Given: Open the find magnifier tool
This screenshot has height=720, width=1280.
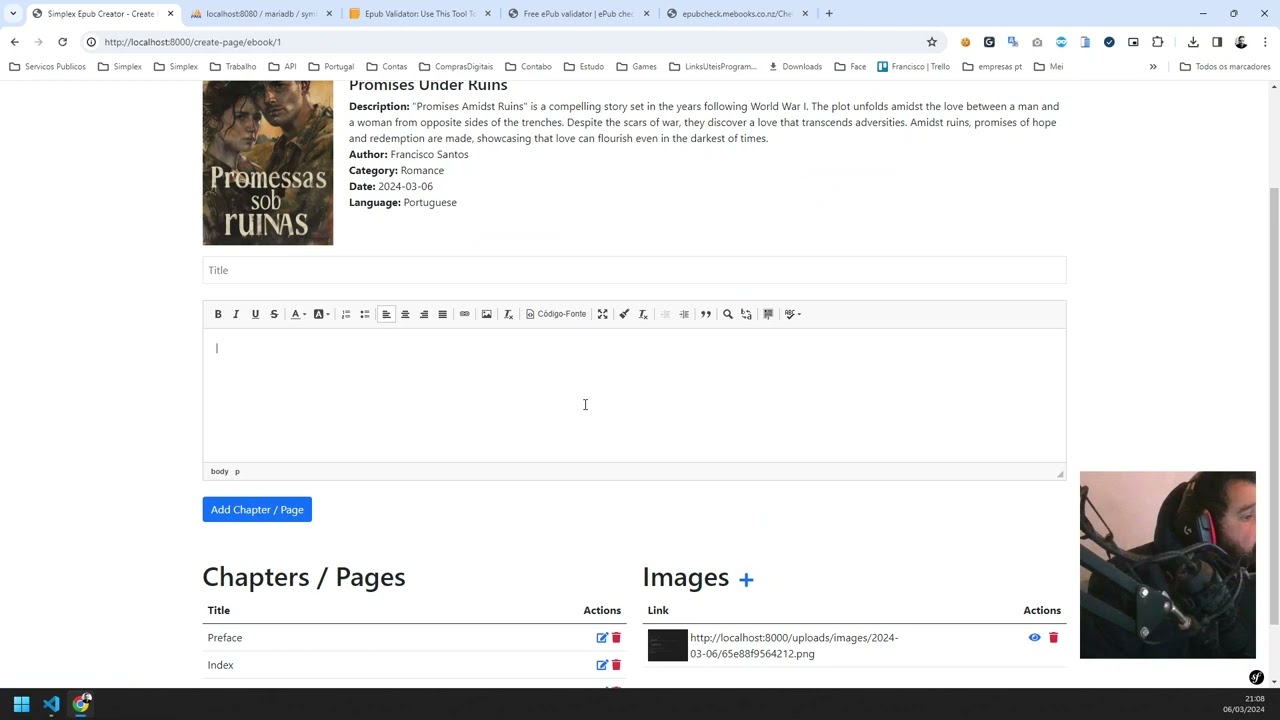Looking at the screenshot, I should pos(728,314).
